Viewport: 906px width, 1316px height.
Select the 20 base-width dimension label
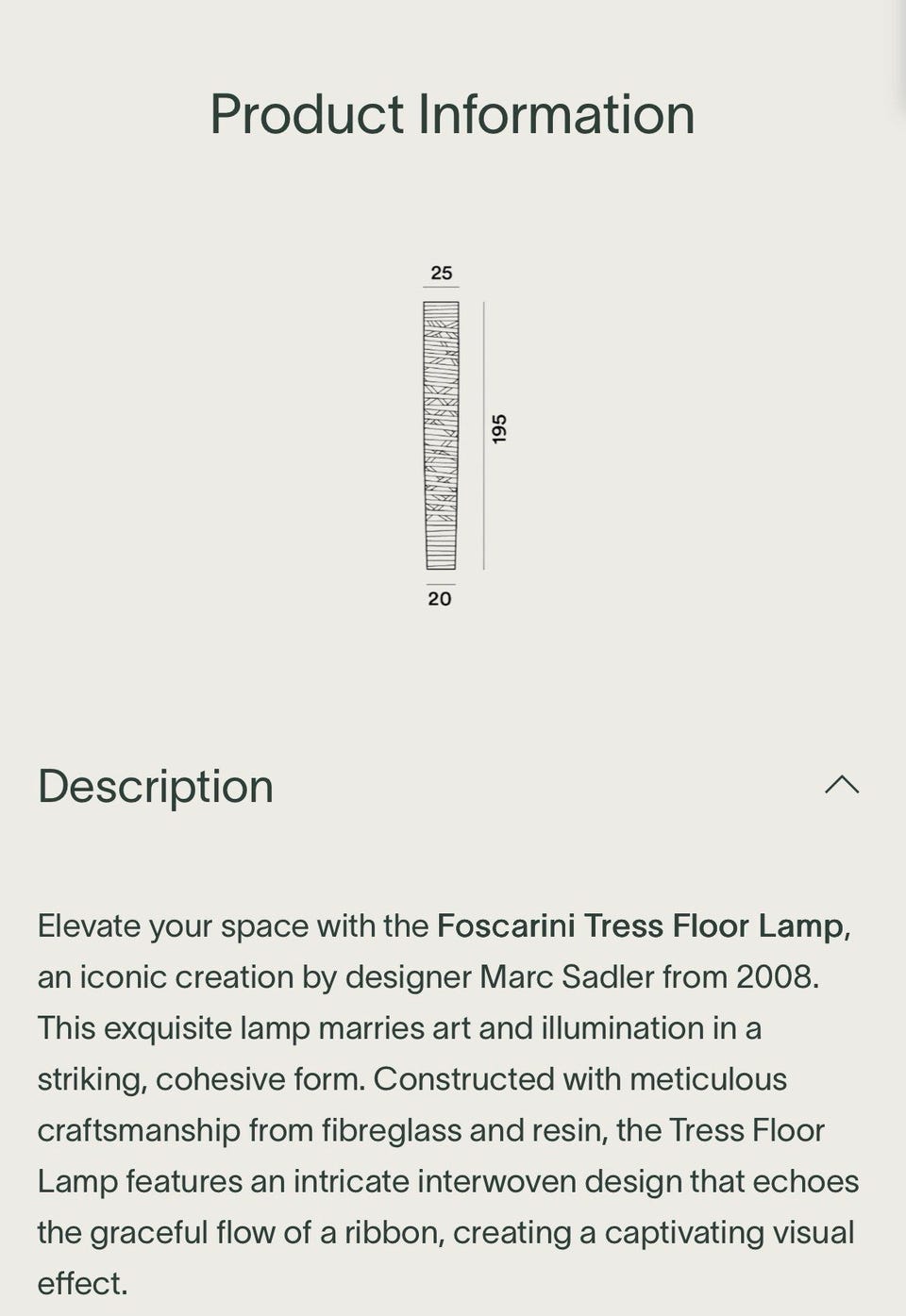[x=440, y=599]
